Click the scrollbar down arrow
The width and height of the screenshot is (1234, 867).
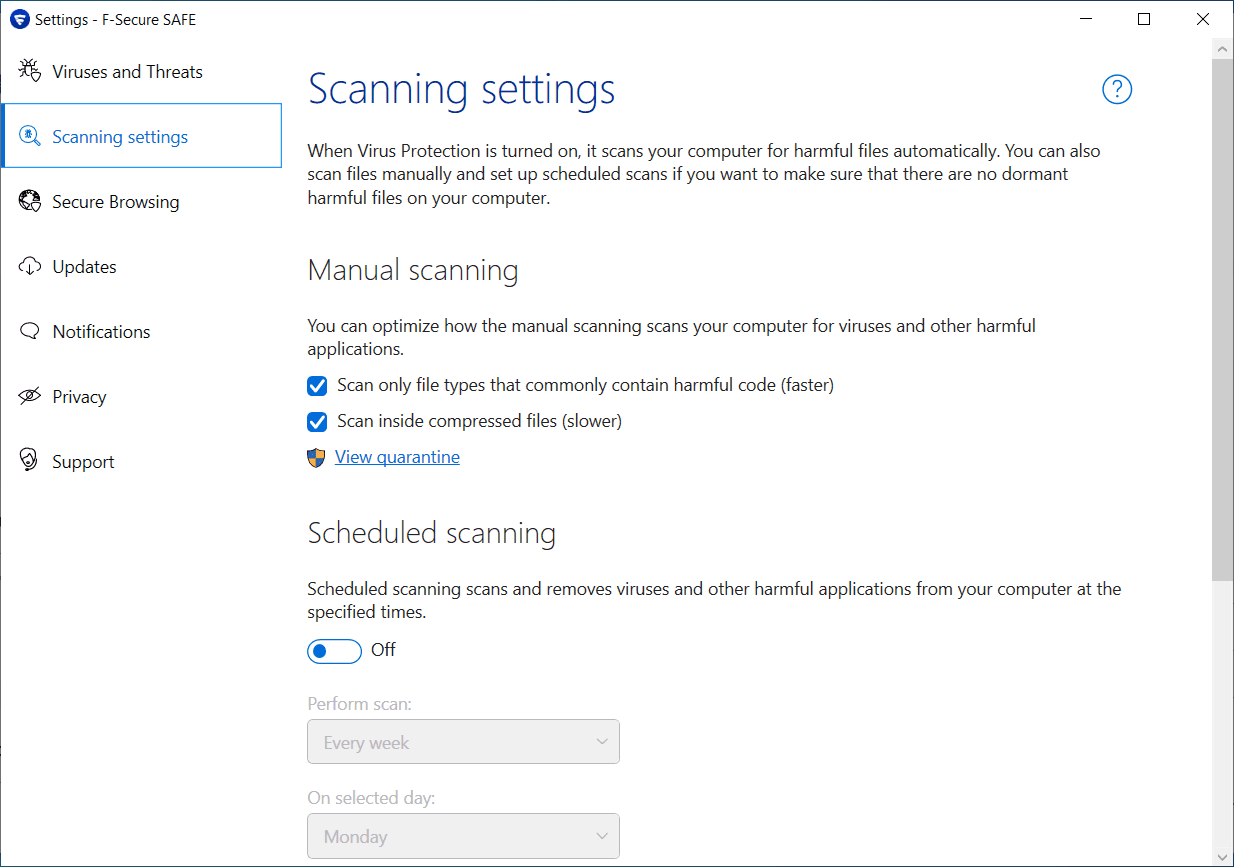point(1222,856)
